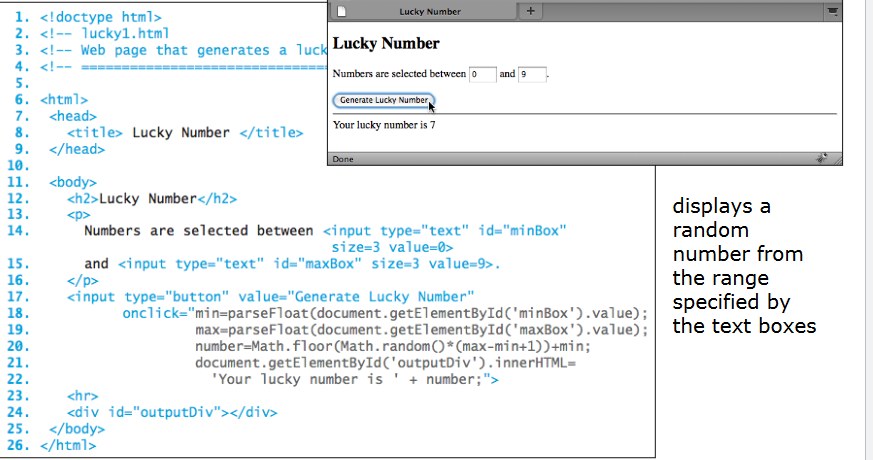Click the minimum value text box containing 0
This screenshot has width=873, height=460.
[482, 74]
